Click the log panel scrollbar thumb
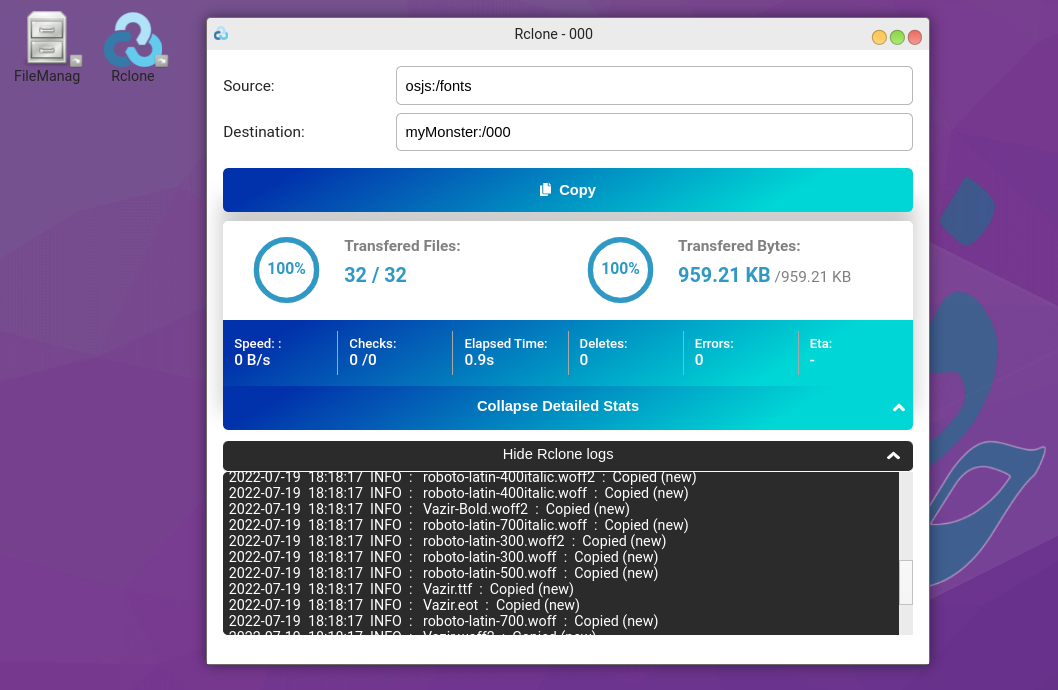 (906, 582)
